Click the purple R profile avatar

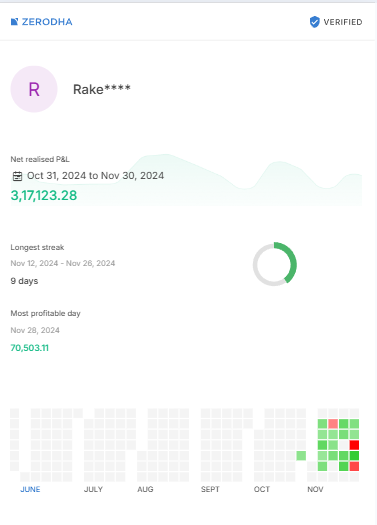point(34,89)
